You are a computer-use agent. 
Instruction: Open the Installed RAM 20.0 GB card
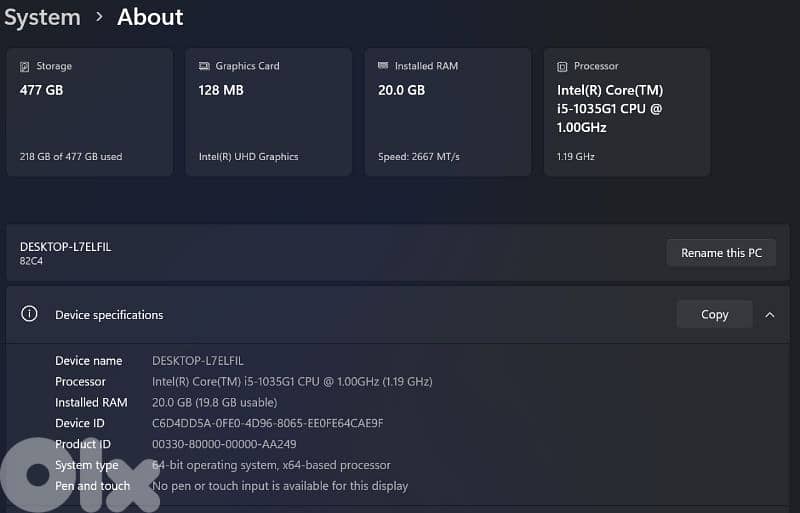[447, 112]
